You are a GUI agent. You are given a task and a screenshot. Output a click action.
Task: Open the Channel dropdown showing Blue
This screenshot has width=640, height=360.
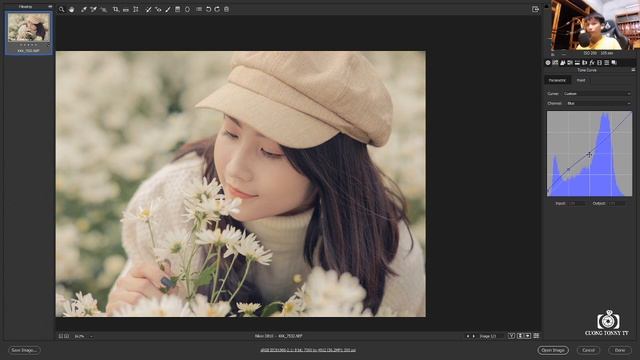tap(599, 103)
